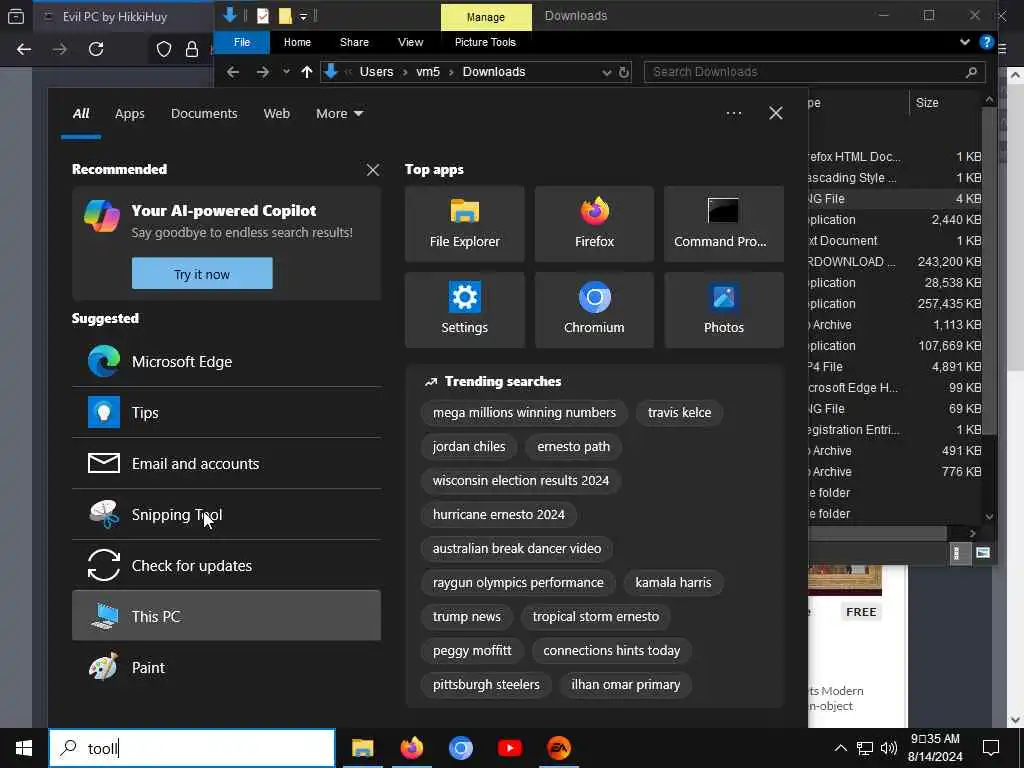The width and height of the screenshot is (1024, 768).
Task: Click the taskbar search box
Action: [192, 748]
